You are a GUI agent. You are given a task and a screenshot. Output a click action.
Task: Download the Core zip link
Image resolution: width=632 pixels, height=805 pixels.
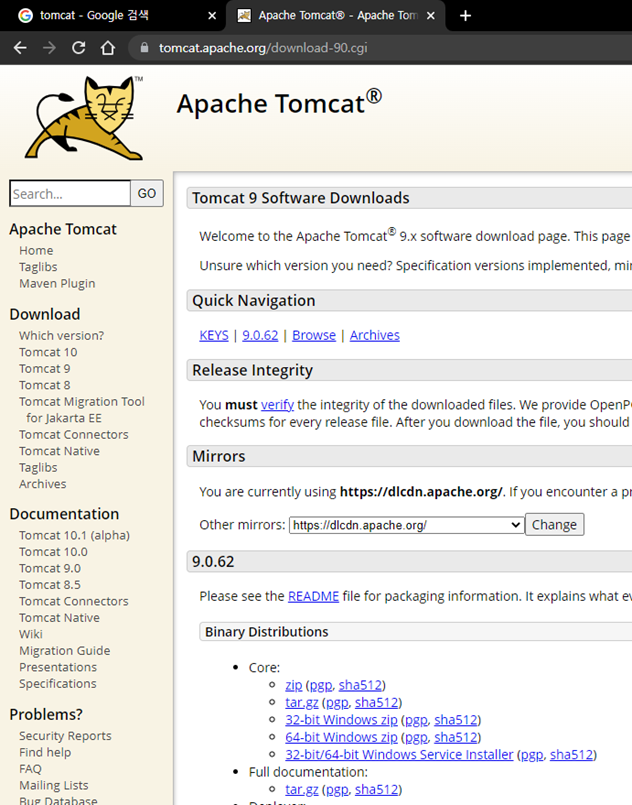point(294,685)
